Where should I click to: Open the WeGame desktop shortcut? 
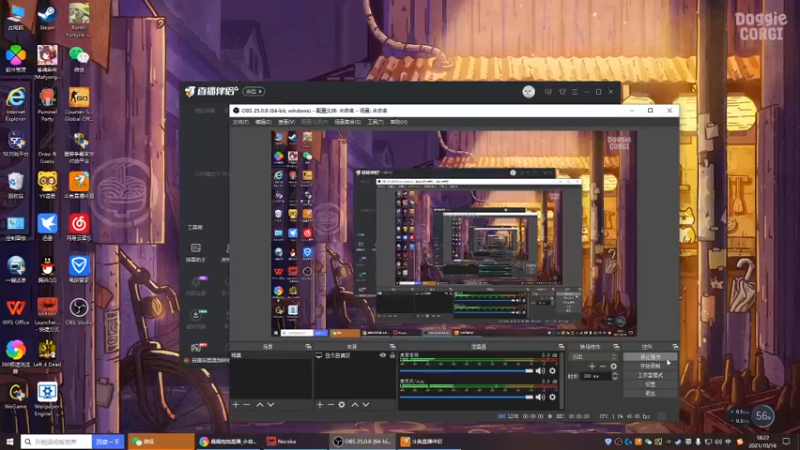15,396
